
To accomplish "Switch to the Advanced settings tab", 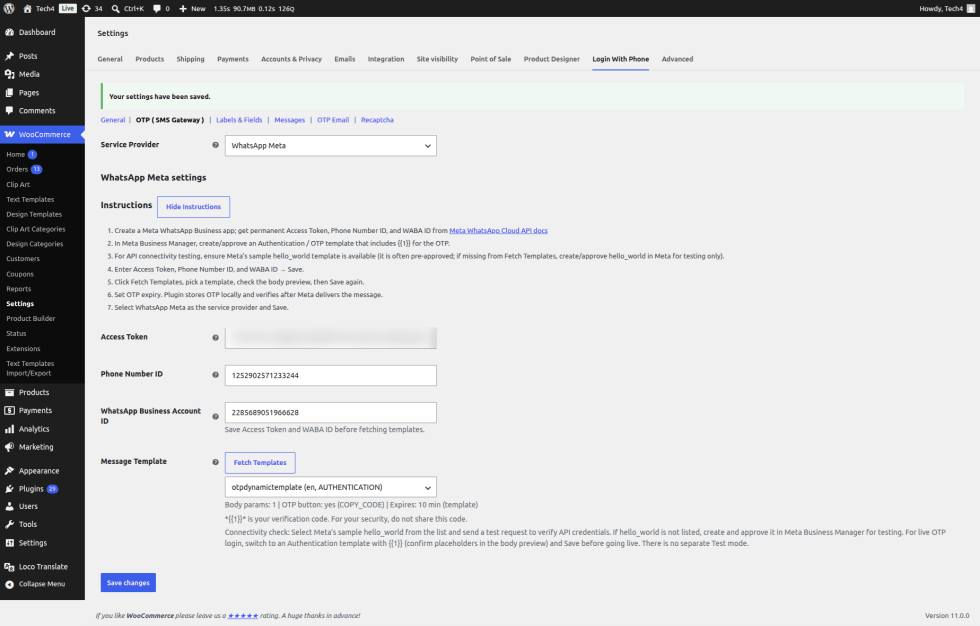I will pyautogui.click(x=677, y=59).
